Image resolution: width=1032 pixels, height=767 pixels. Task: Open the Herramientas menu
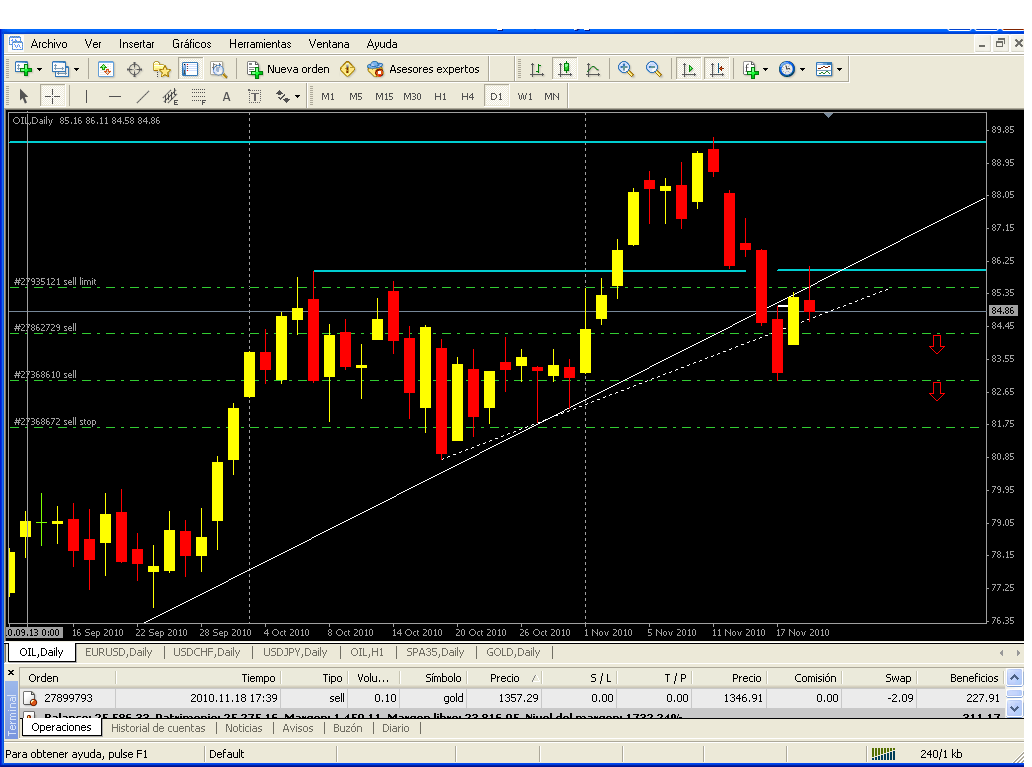point(260,44)
